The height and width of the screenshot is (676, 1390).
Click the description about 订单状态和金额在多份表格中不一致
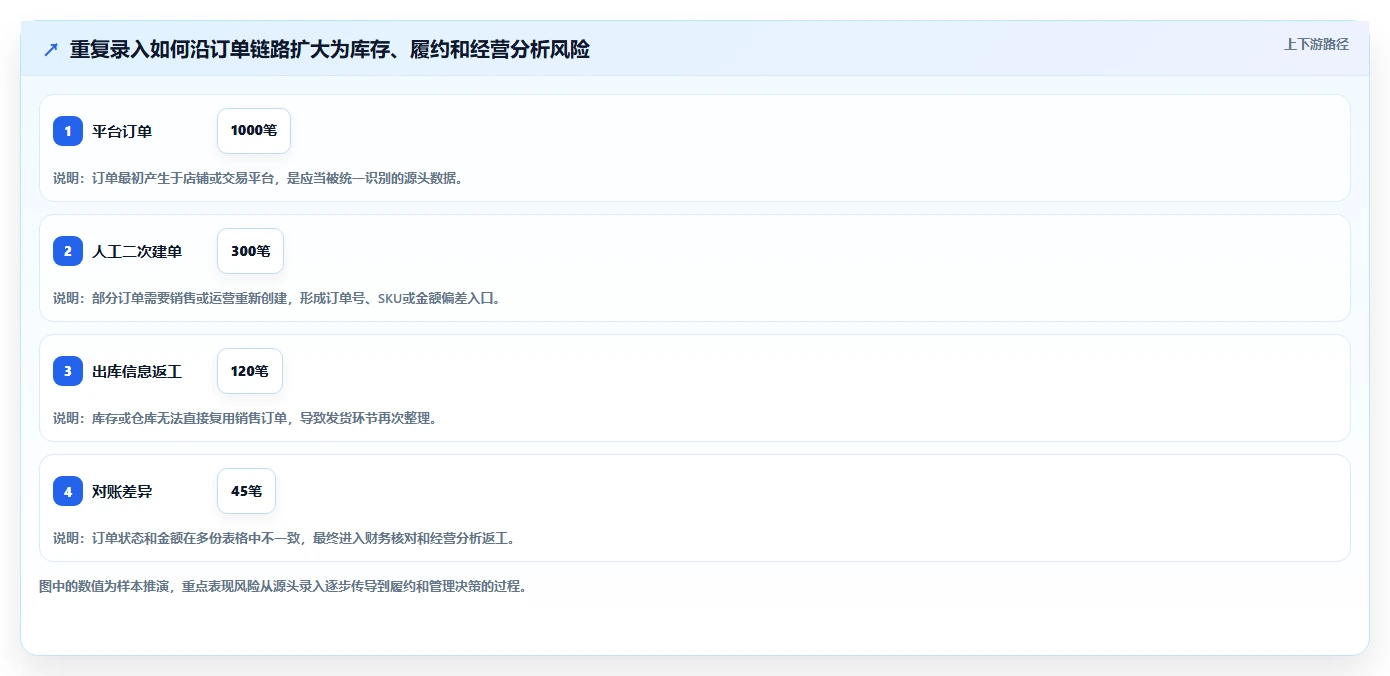point(284,538)
